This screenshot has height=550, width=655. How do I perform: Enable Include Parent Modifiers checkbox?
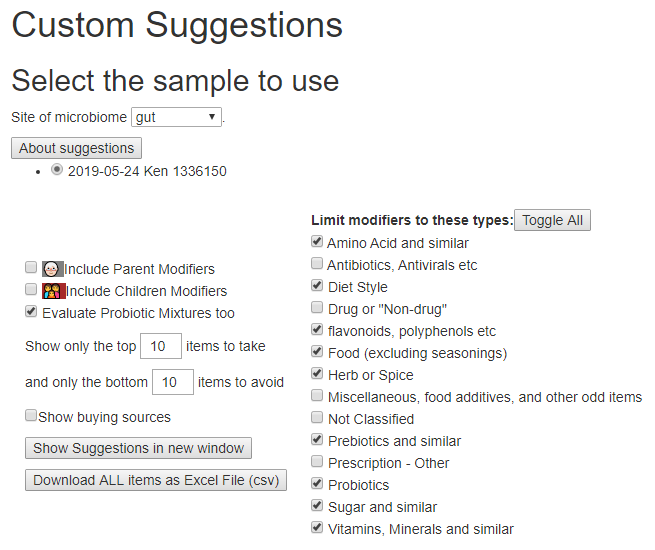[32, 268]
